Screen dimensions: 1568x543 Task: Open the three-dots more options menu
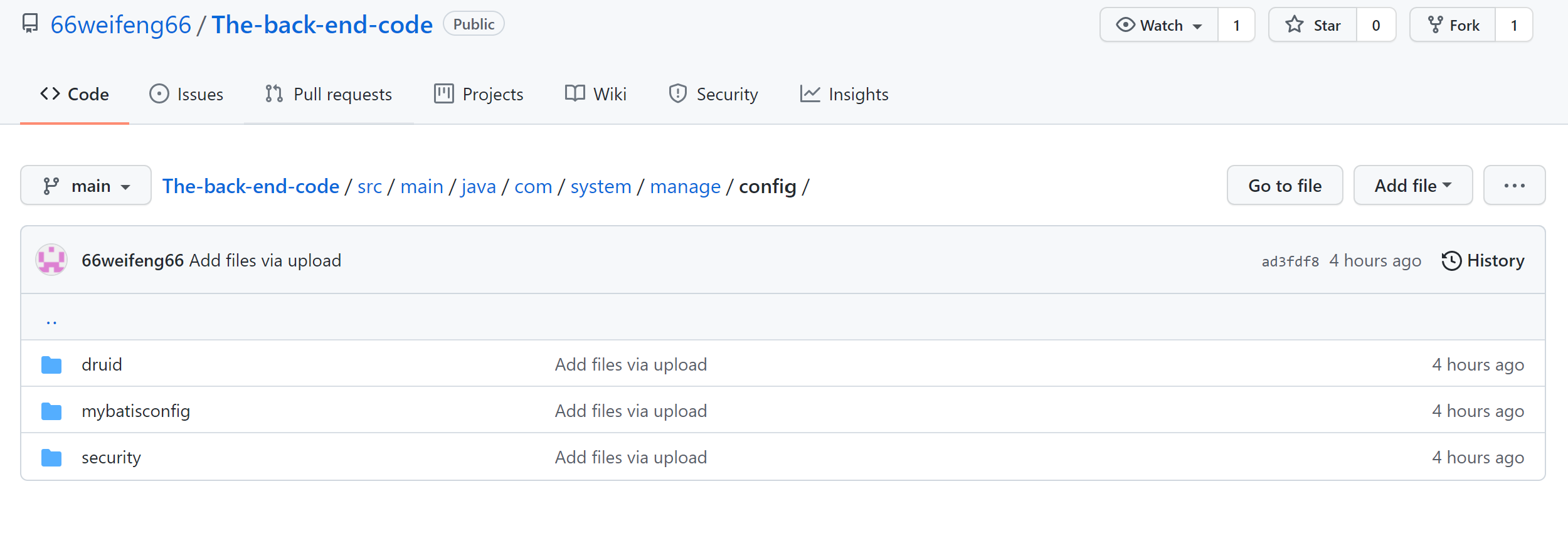(1514, 186)
